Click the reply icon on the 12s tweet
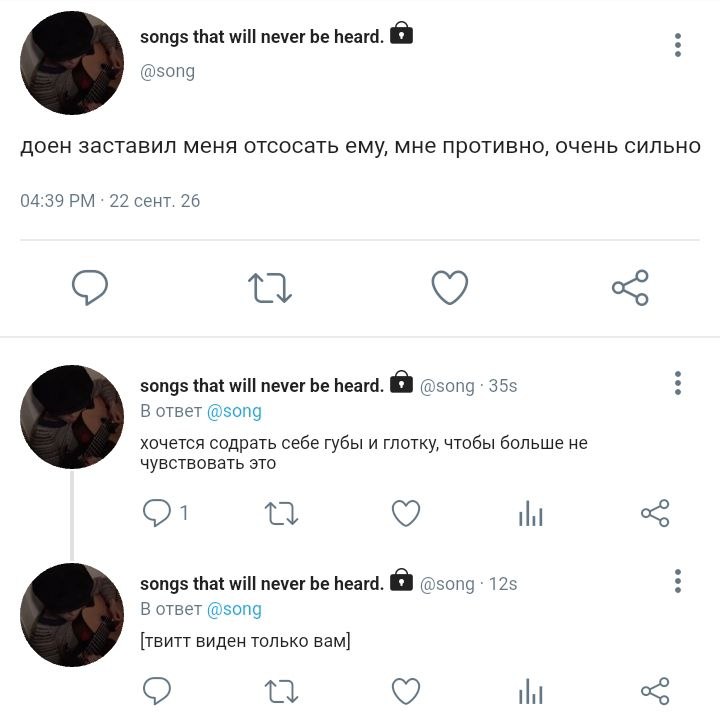Viewport: 720px width, 718px height. pos(157,691)
